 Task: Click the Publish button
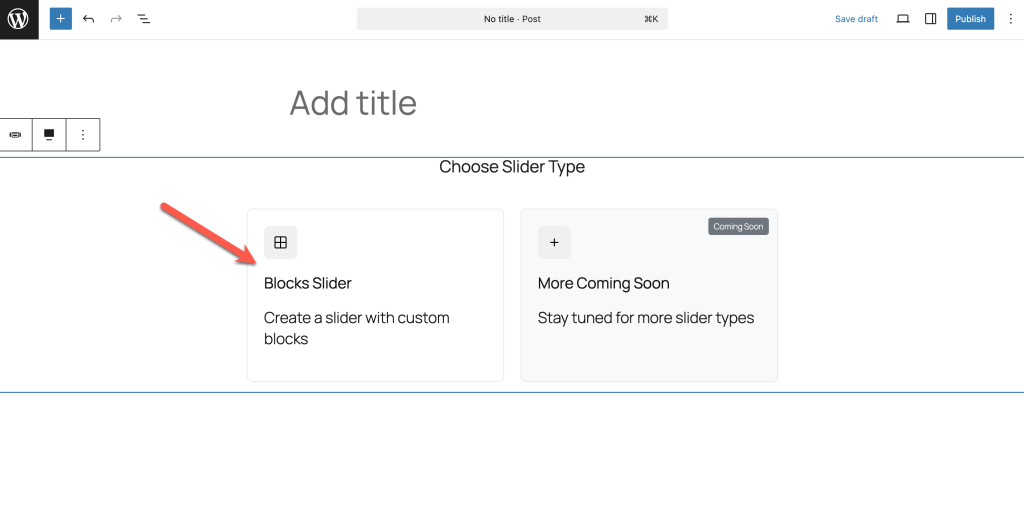pyautogui.click(x=970, y=19)
